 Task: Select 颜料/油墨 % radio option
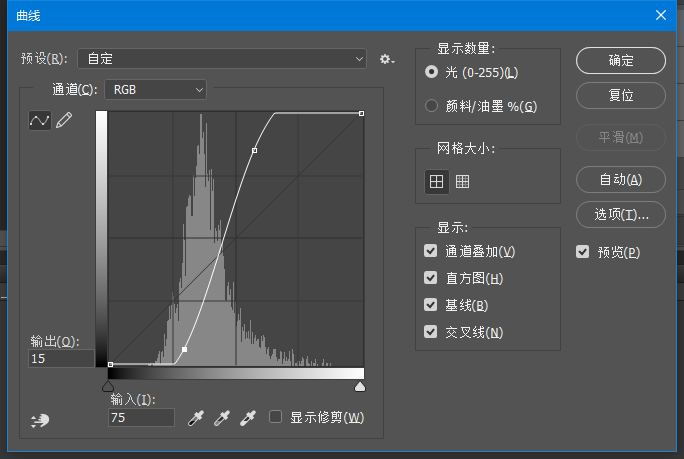[x=431, y=106]
